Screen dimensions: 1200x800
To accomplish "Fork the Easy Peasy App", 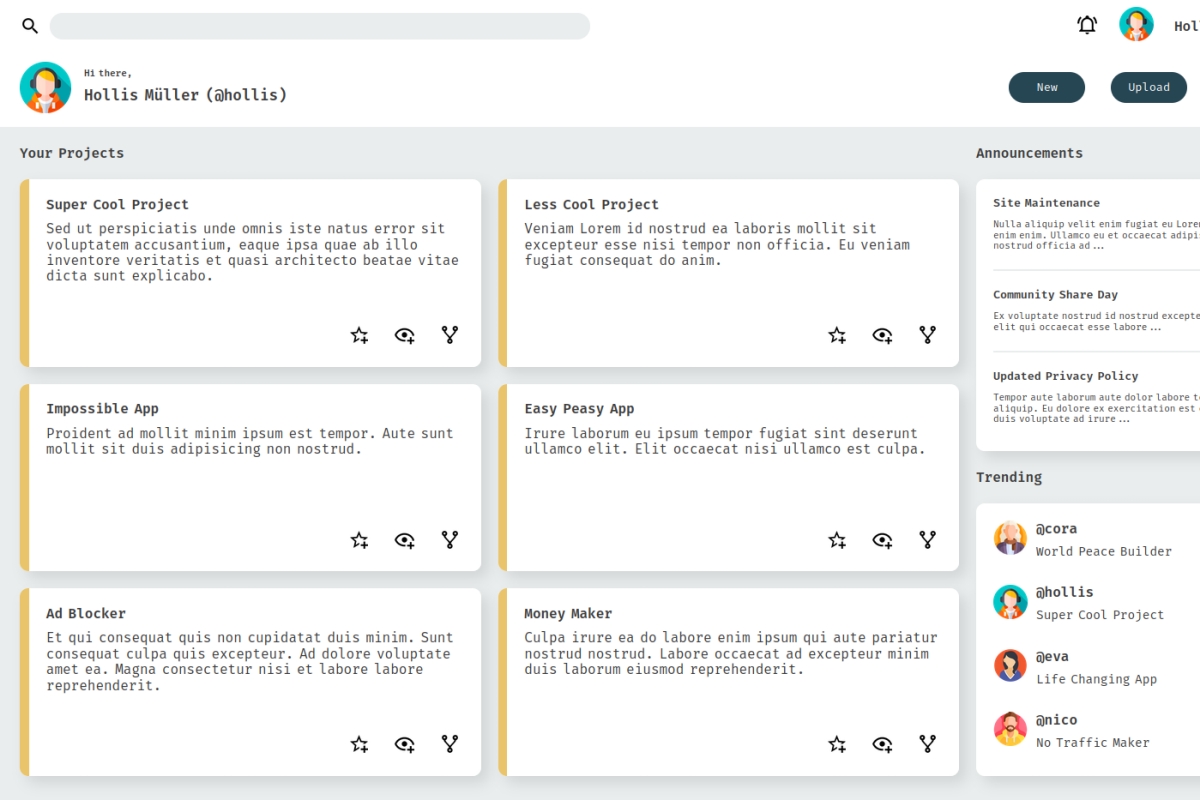I will point(928,540).
